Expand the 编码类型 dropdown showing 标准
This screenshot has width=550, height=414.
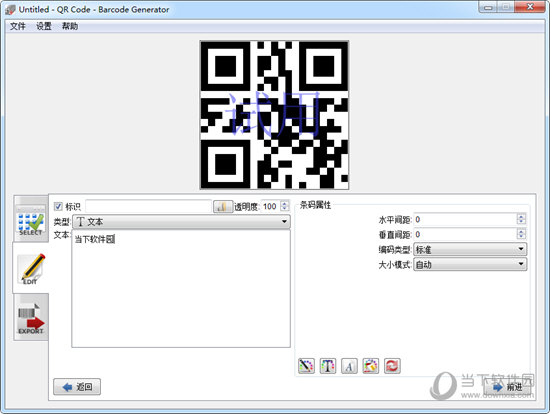470,249
